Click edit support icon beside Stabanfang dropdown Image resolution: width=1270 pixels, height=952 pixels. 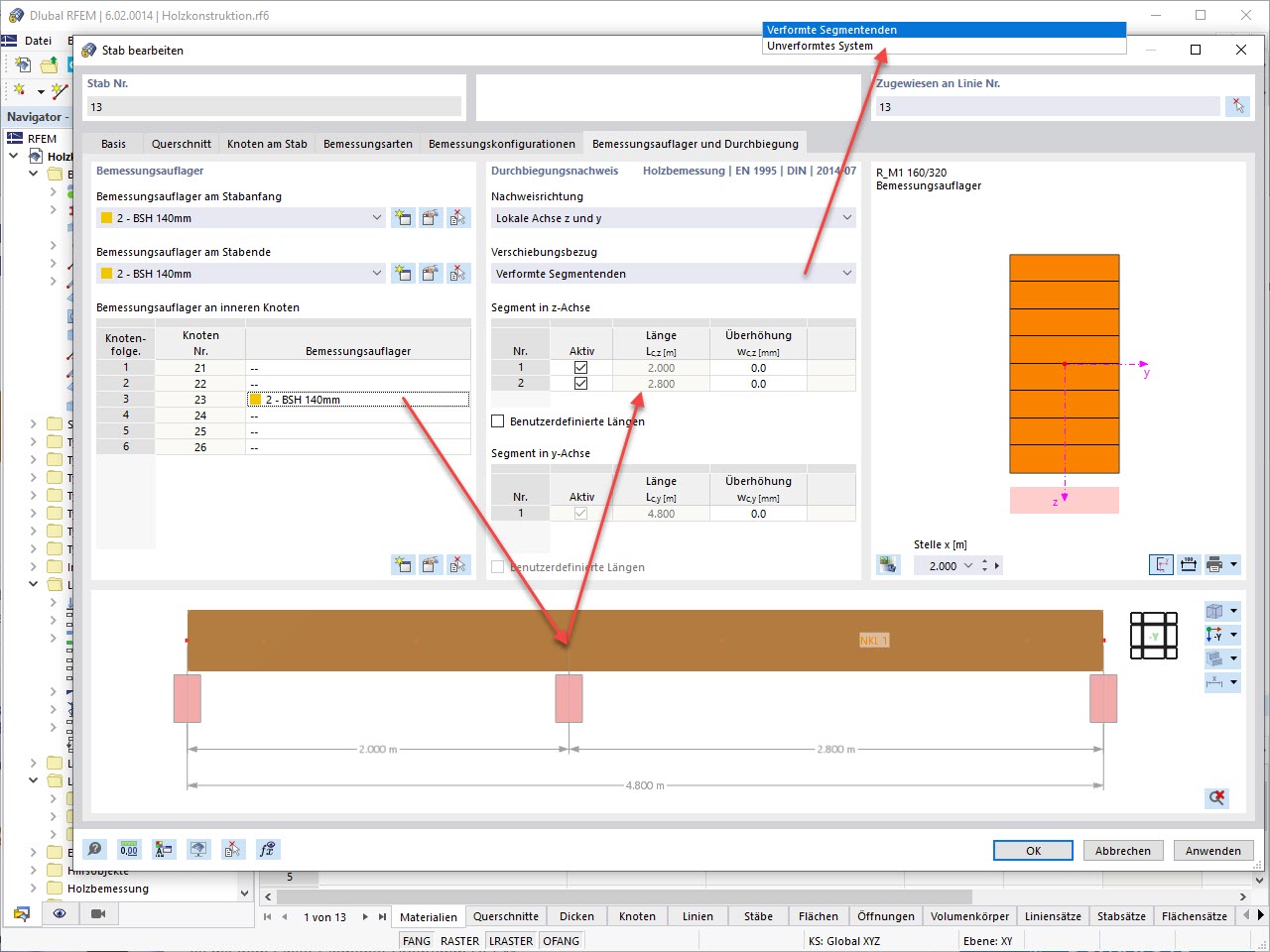coord(431,218)
